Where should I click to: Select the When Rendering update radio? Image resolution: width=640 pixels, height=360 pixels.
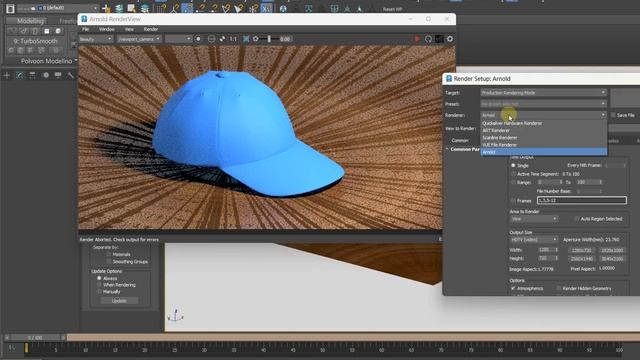coord(99,285)
